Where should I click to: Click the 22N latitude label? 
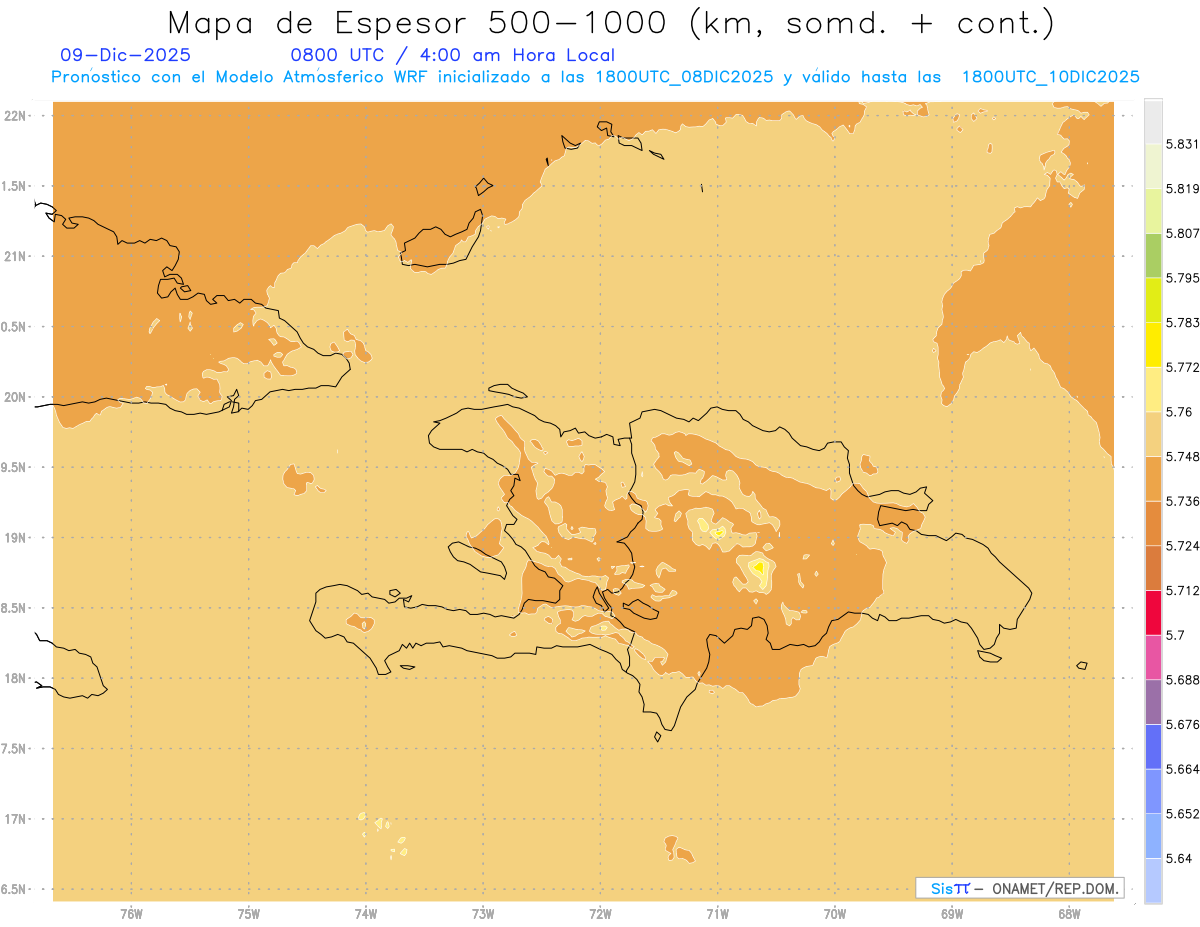click(17, 115)
